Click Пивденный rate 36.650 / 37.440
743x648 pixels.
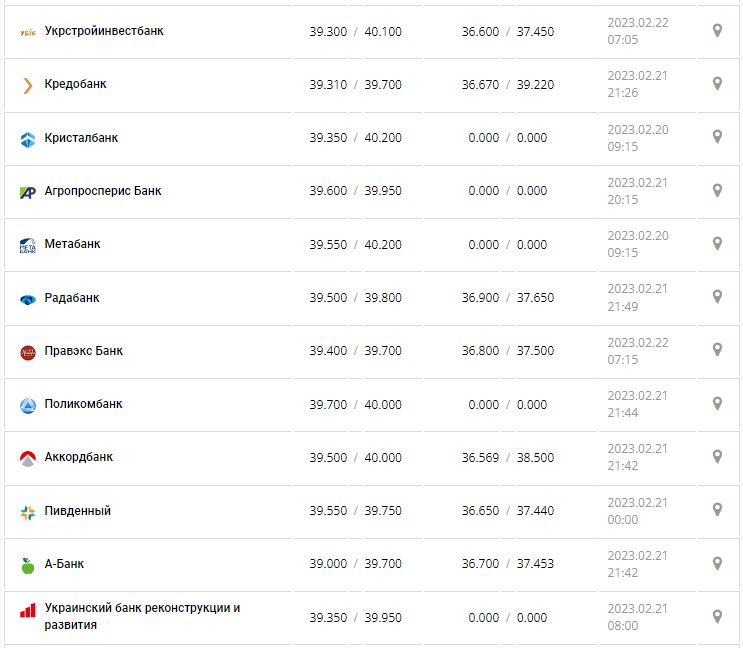pyautogui.click(x=507, y=511)
